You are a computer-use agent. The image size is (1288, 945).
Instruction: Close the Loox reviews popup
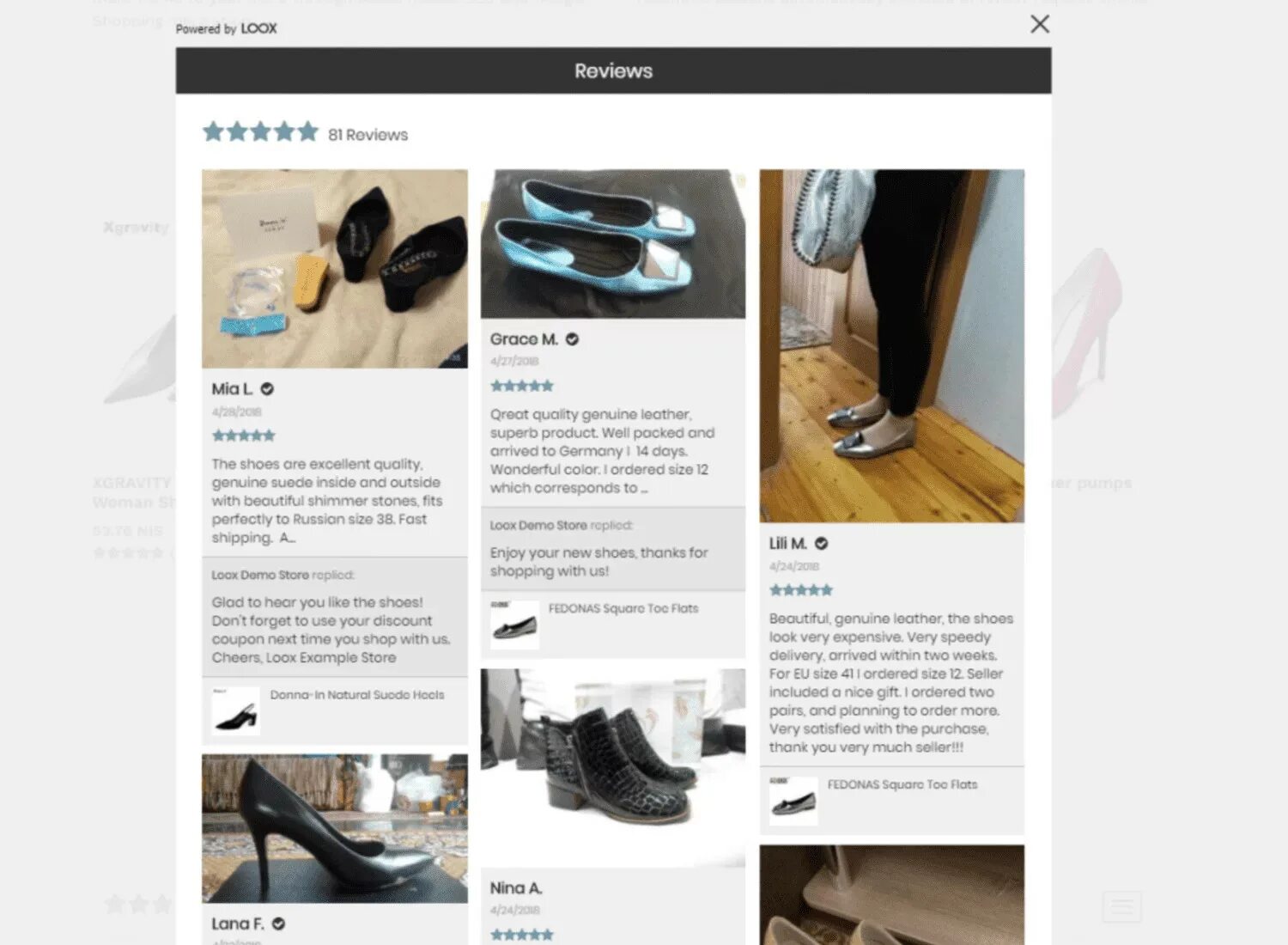[1039, 24]
